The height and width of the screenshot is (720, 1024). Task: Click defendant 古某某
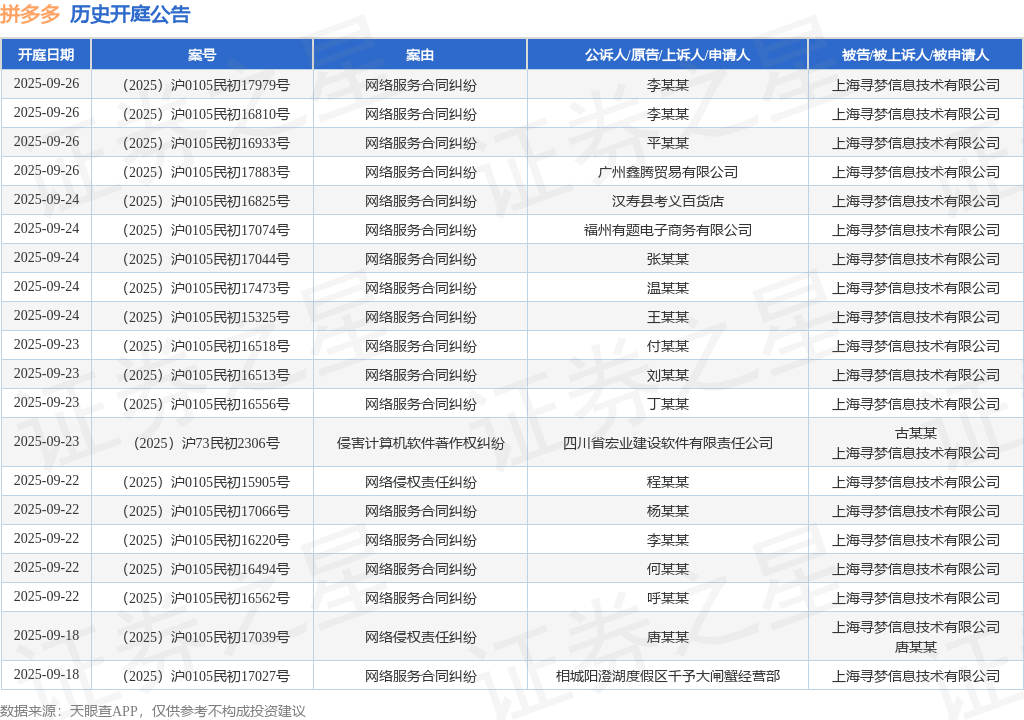pyautogui.click(x=916, y=433)
